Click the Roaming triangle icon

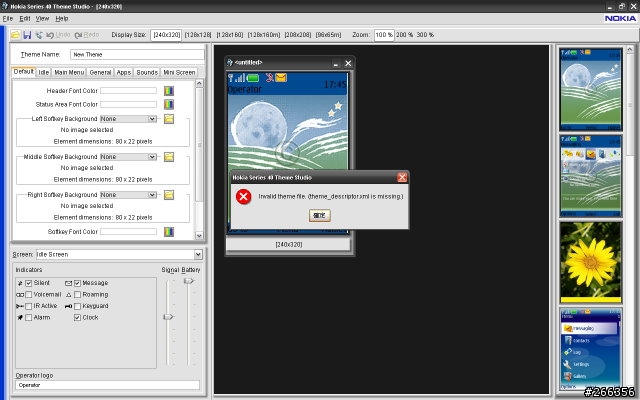click(69, 295)
